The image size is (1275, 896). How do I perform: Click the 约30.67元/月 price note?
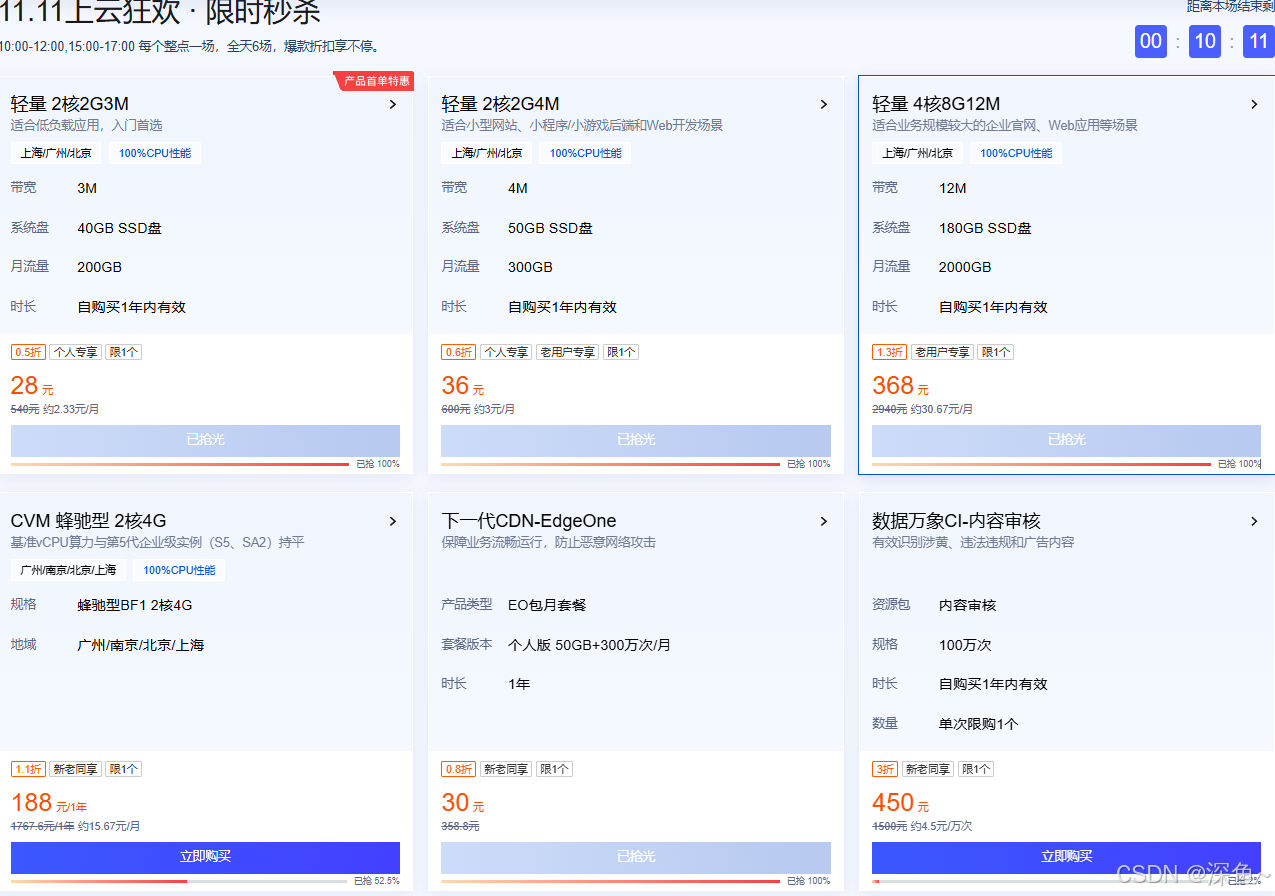pyautogui.click(x=942, y=409)
